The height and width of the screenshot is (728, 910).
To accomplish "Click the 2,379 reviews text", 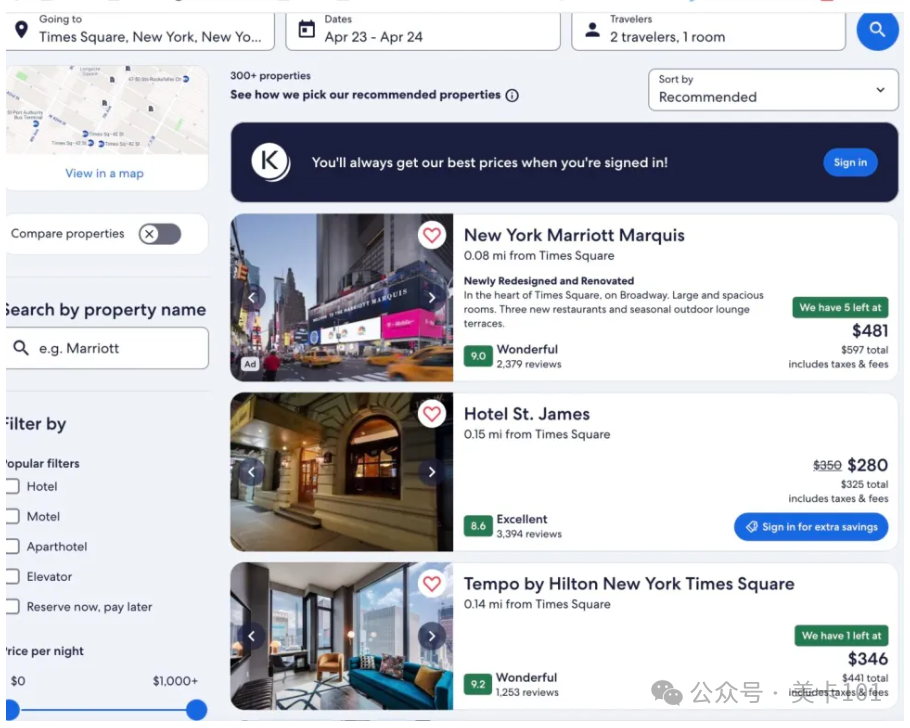I will (529, 365).
